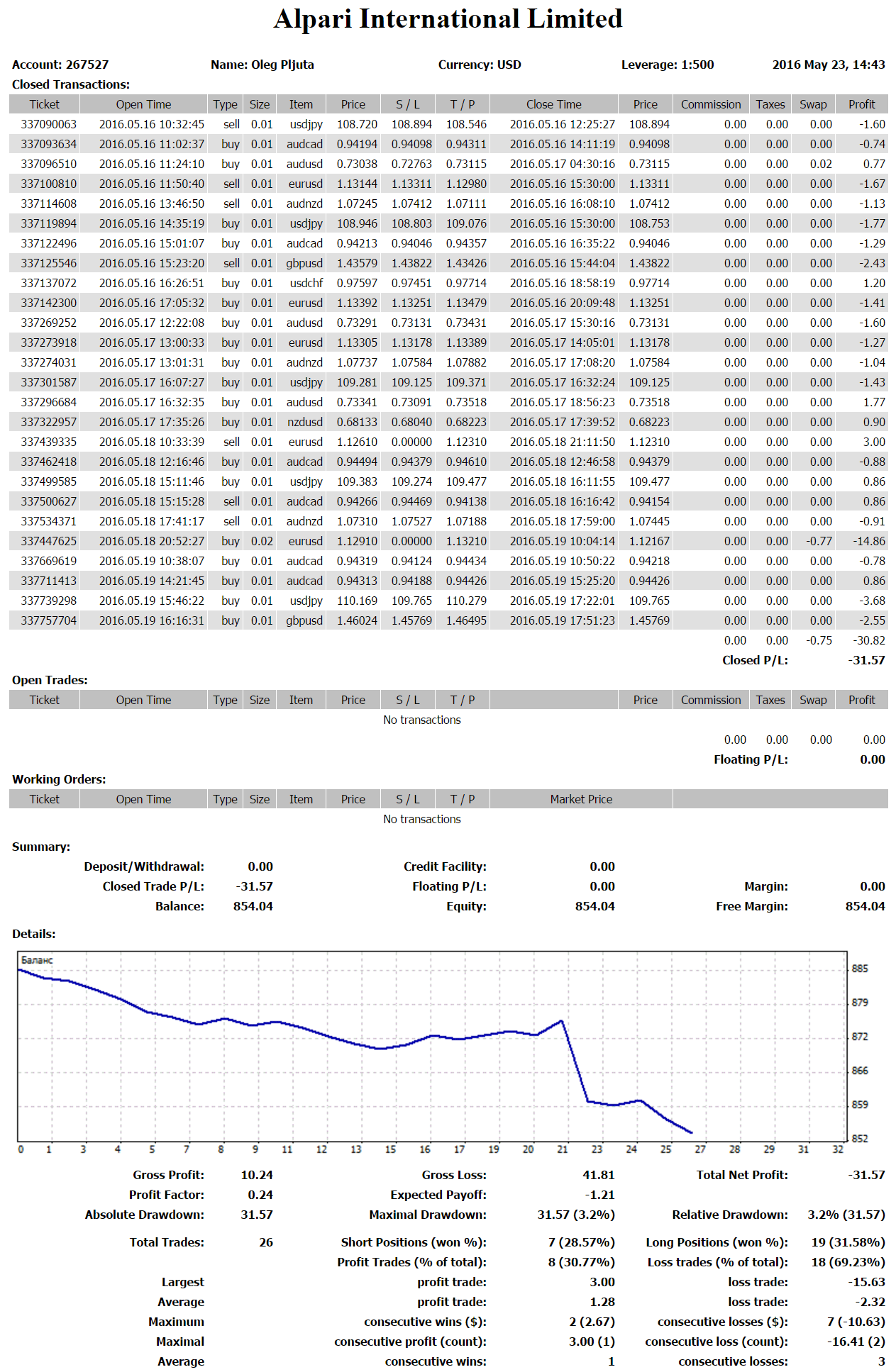Click the Gross Profit value 10.24
Image resolution: width=896 pixels, height=1372 pixels.
[256, 1175]
